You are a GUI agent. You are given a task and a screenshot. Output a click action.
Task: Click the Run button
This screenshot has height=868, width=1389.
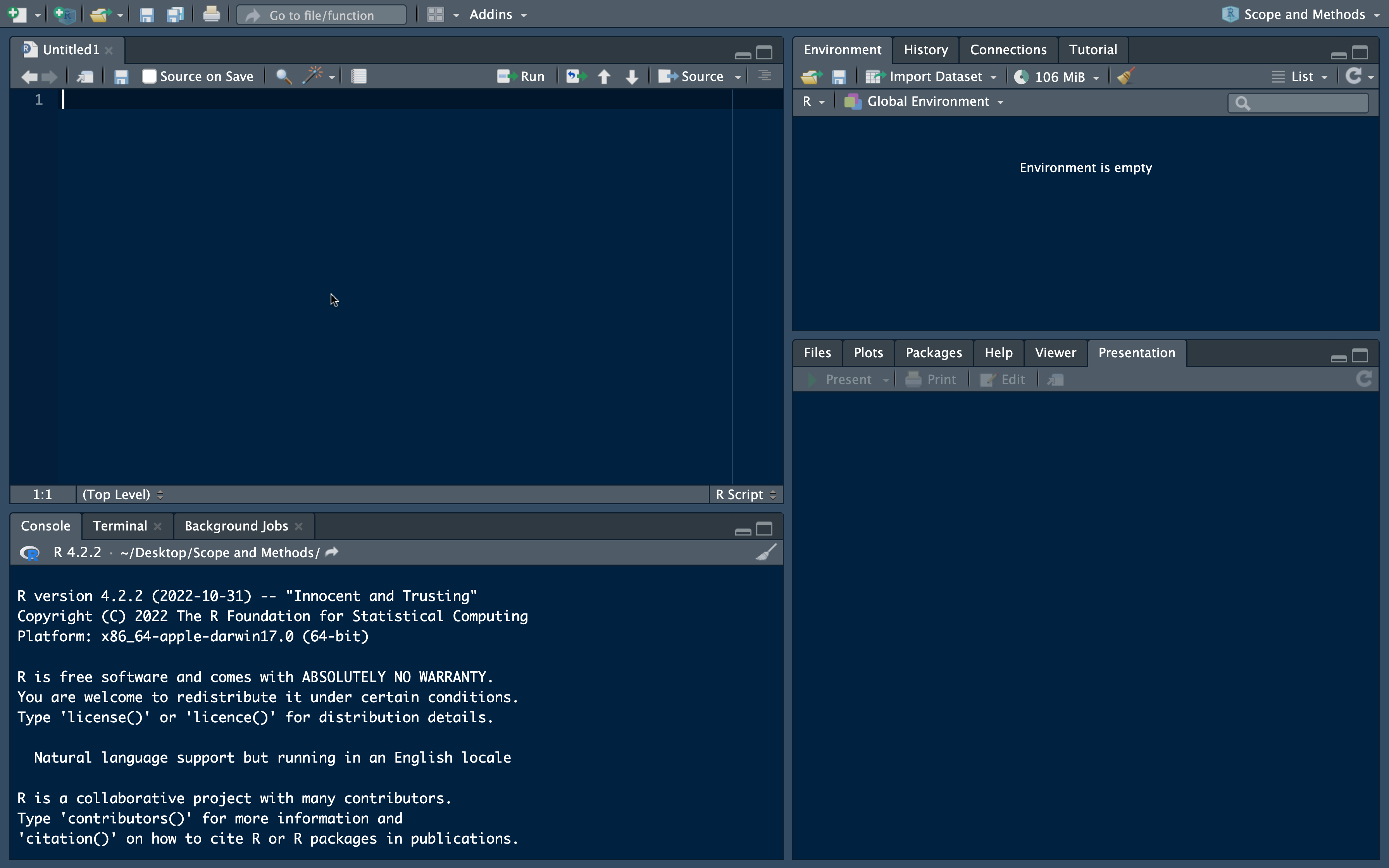point(520,76)
